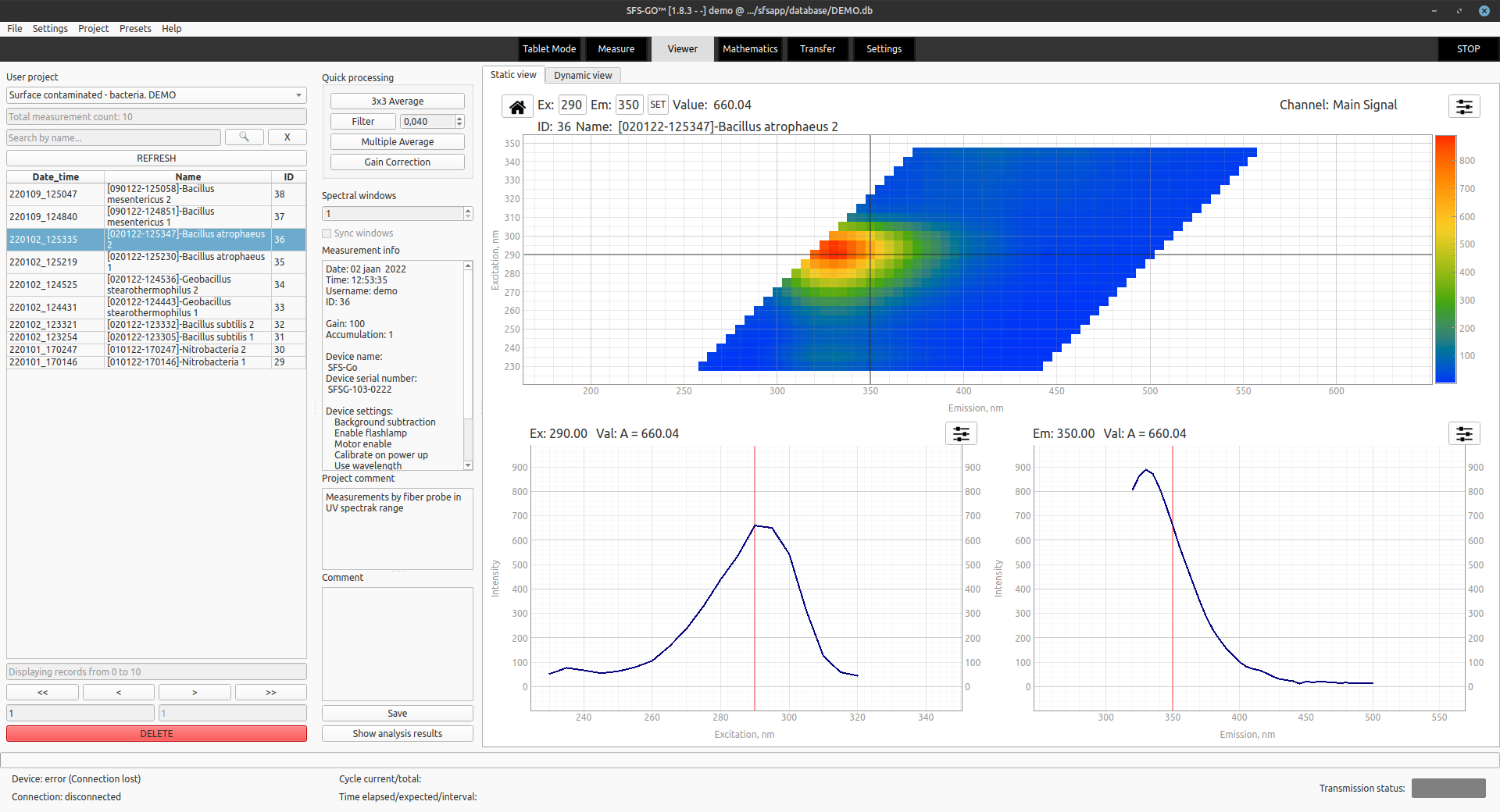Image resolution: width=1500 pixels, height=812 pixels.
Task: Open display settings icon beside Channel: Main Signal
Action: (x=1462, y=105)
